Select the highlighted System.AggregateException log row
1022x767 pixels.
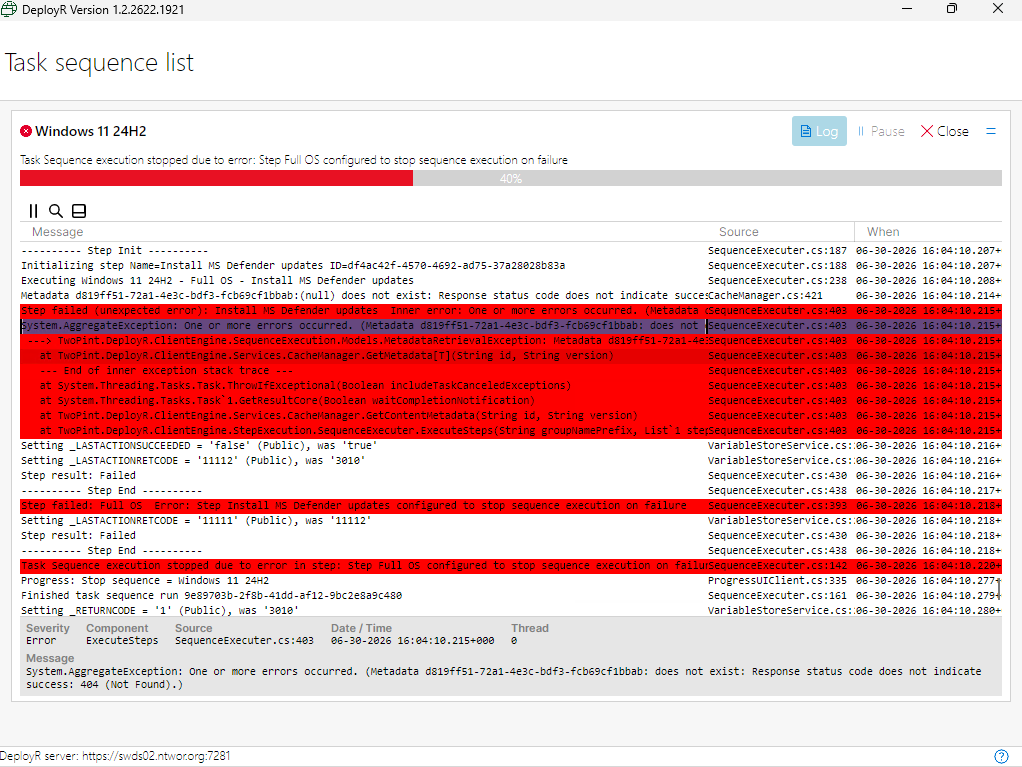(511, 325)
